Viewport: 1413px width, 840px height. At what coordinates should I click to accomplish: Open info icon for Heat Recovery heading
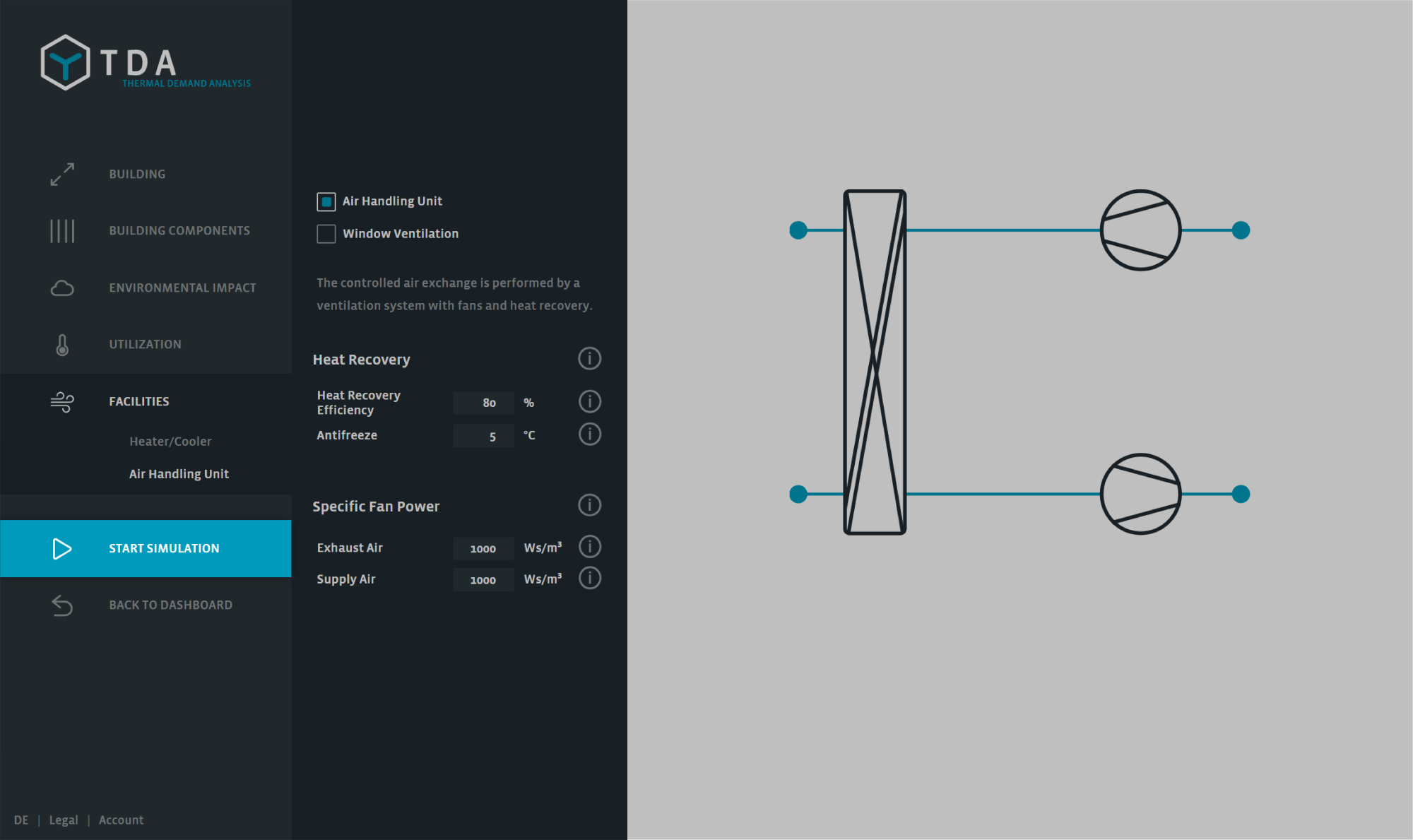589,359
